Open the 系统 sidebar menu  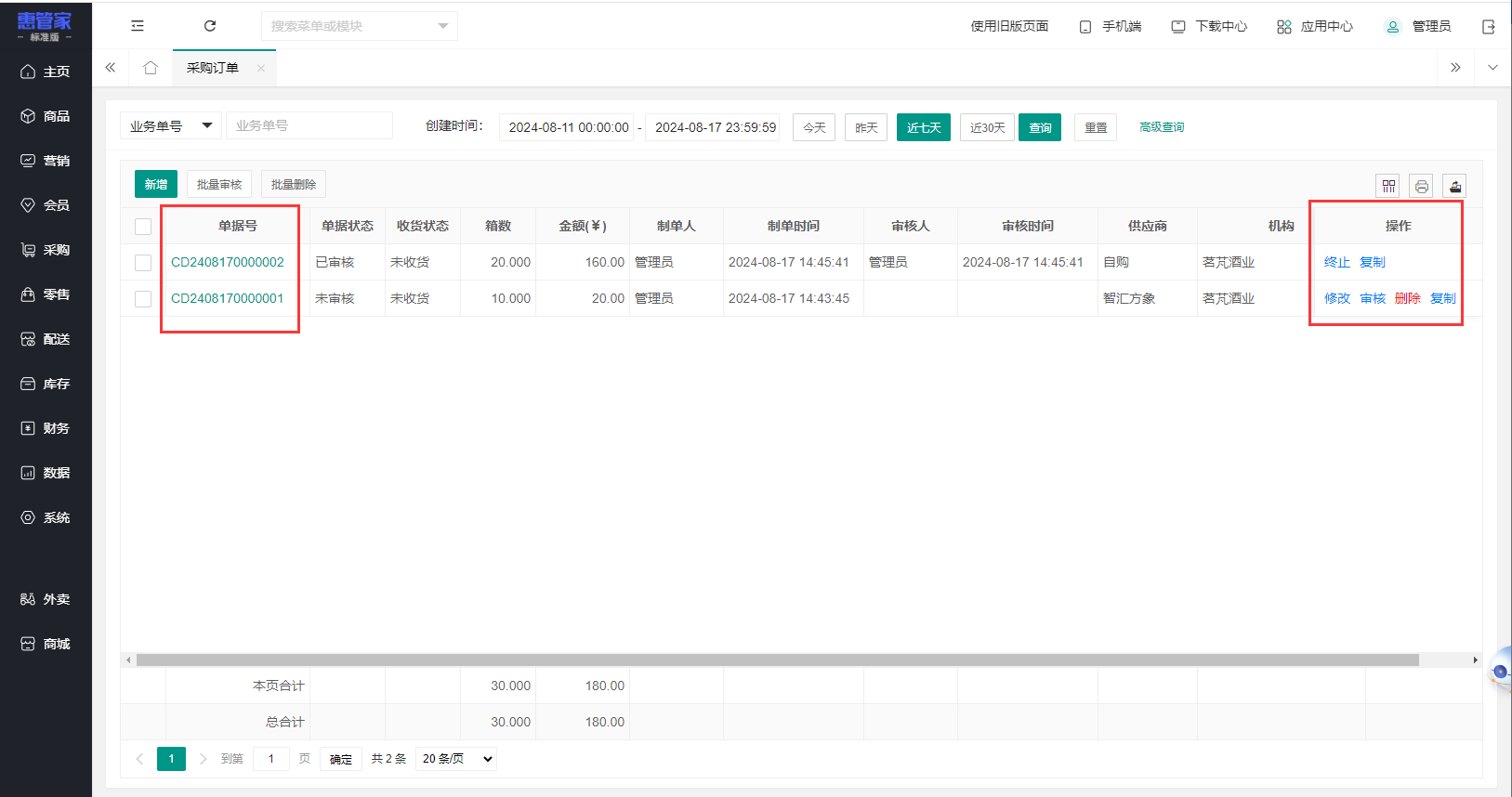coord(46,517)
